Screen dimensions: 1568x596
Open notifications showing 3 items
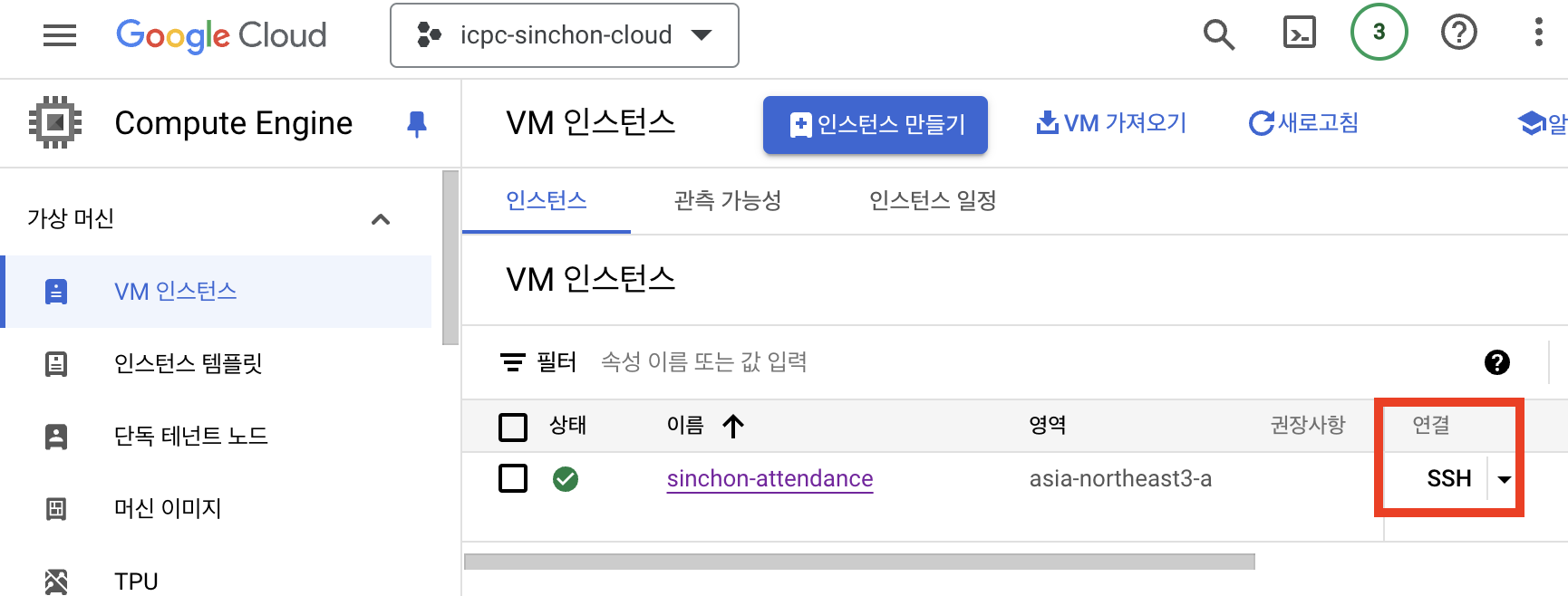point(1379,33)
